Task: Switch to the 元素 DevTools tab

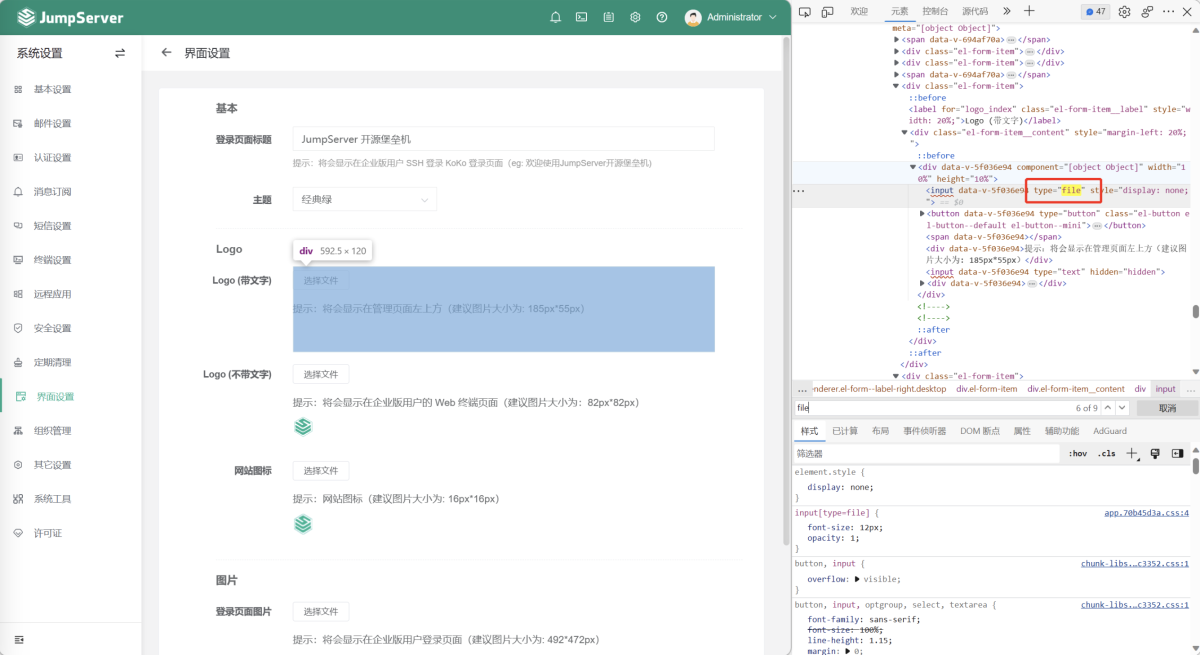Action: click(x=900, y=11)
